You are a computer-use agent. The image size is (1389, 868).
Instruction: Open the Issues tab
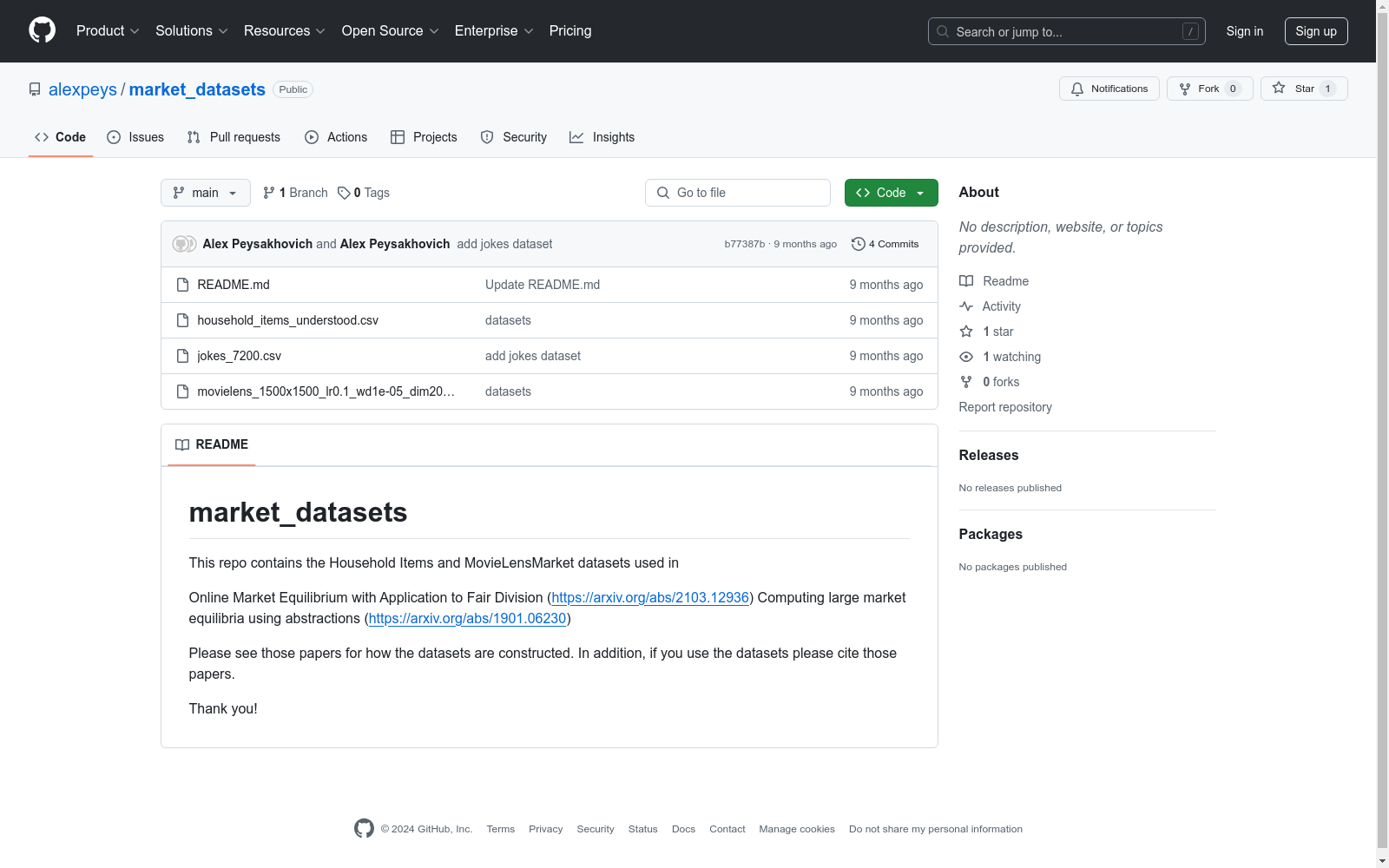click(135, 137)
